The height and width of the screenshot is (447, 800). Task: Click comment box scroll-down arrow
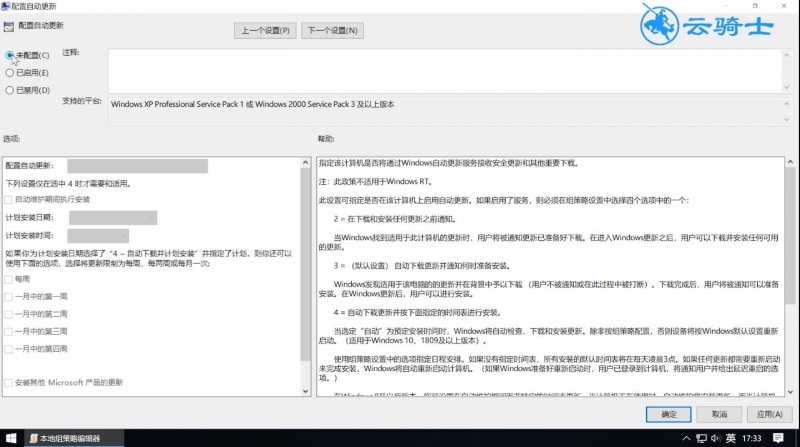pos(786,87)
